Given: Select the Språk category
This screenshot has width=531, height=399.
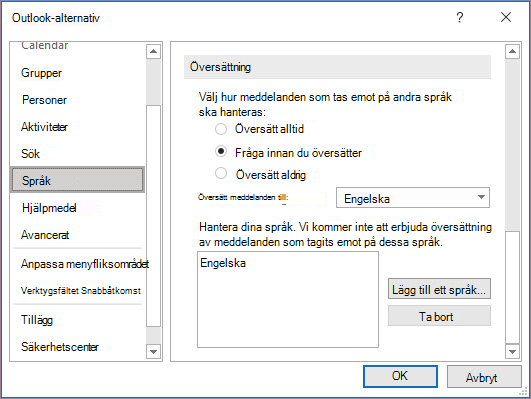Looking at the screenshot, I should click(78, 180).
